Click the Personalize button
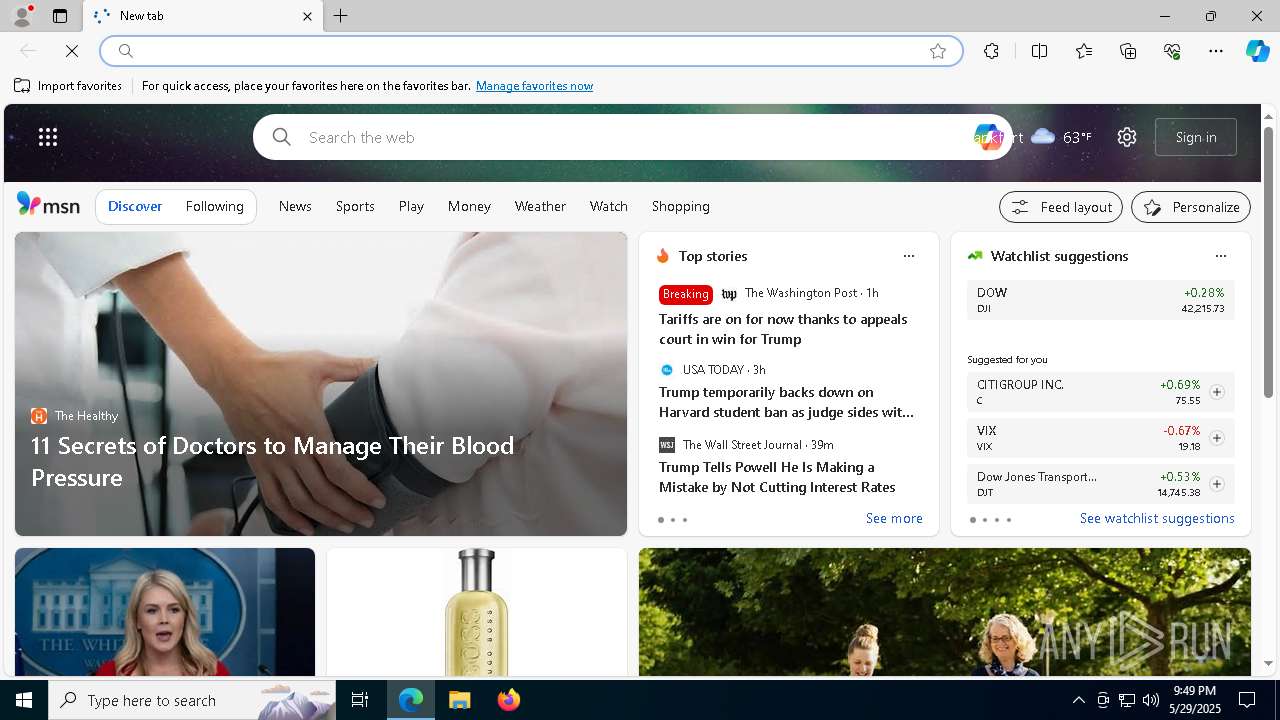Viewport: 1280px width, 720px height. (1191, 207)
